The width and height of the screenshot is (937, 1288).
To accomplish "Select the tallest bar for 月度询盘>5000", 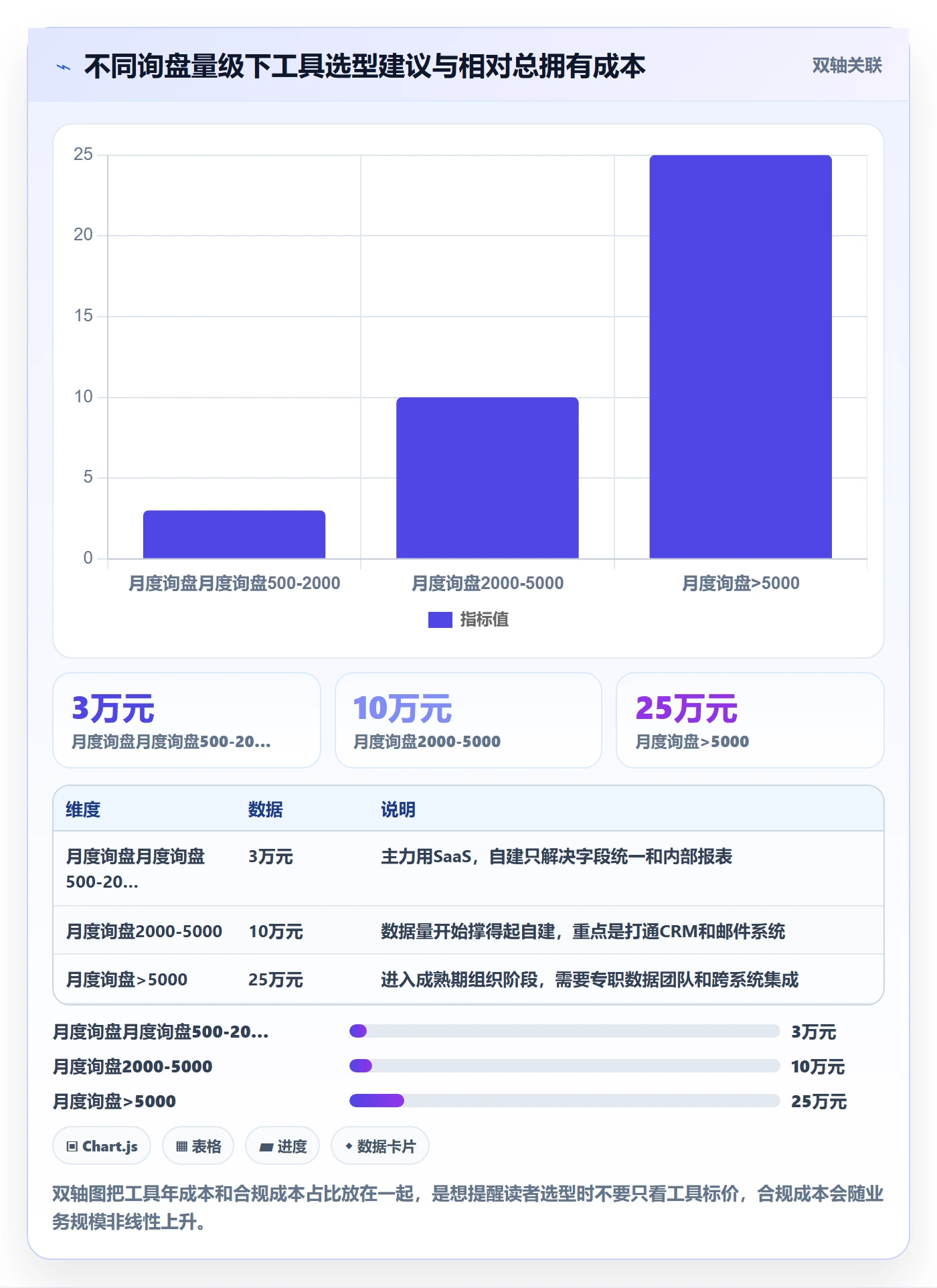I will click(x=740, y=357).
